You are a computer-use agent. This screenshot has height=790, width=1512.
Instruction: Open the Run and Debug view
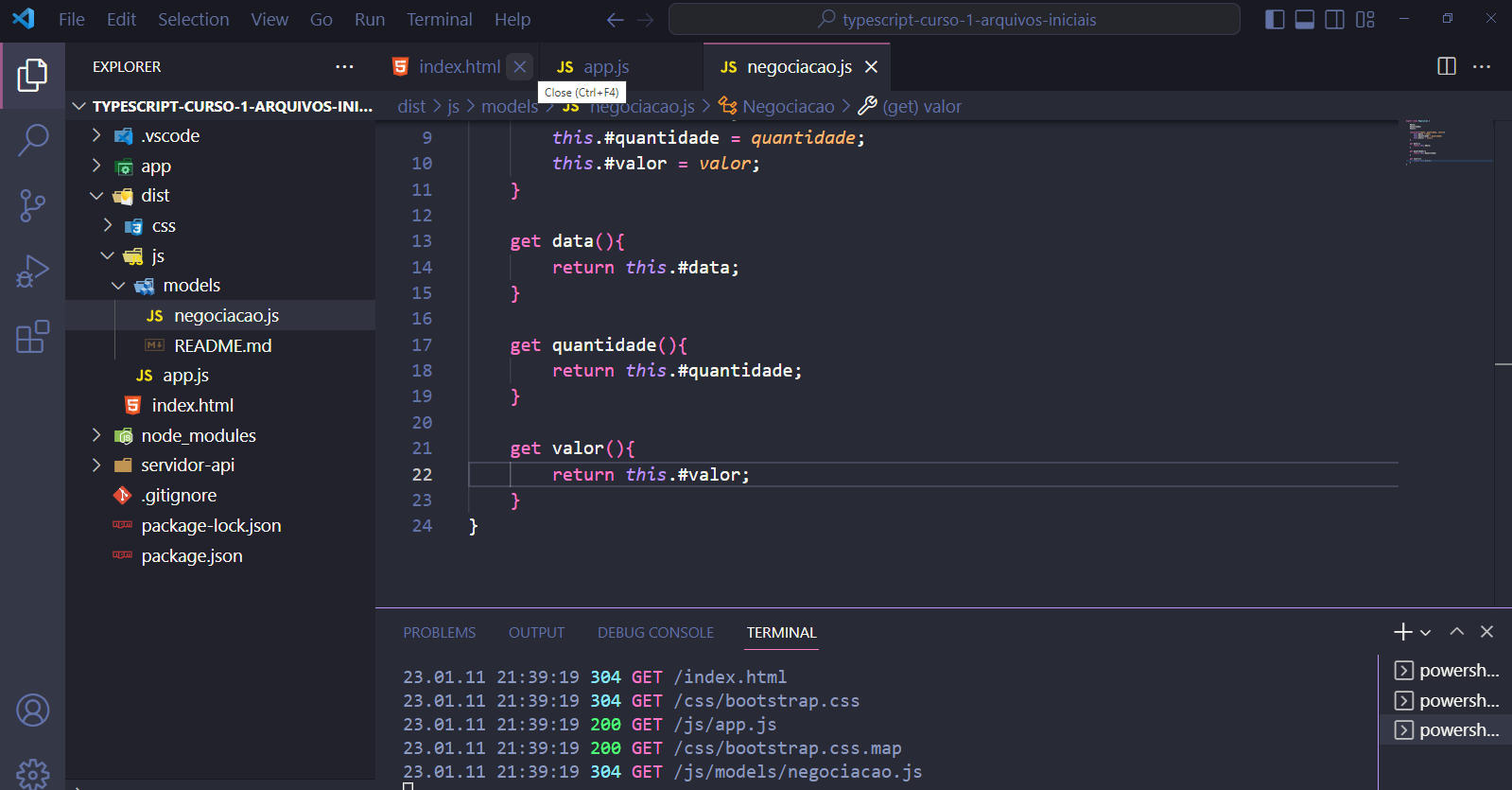tap(32, 271)
